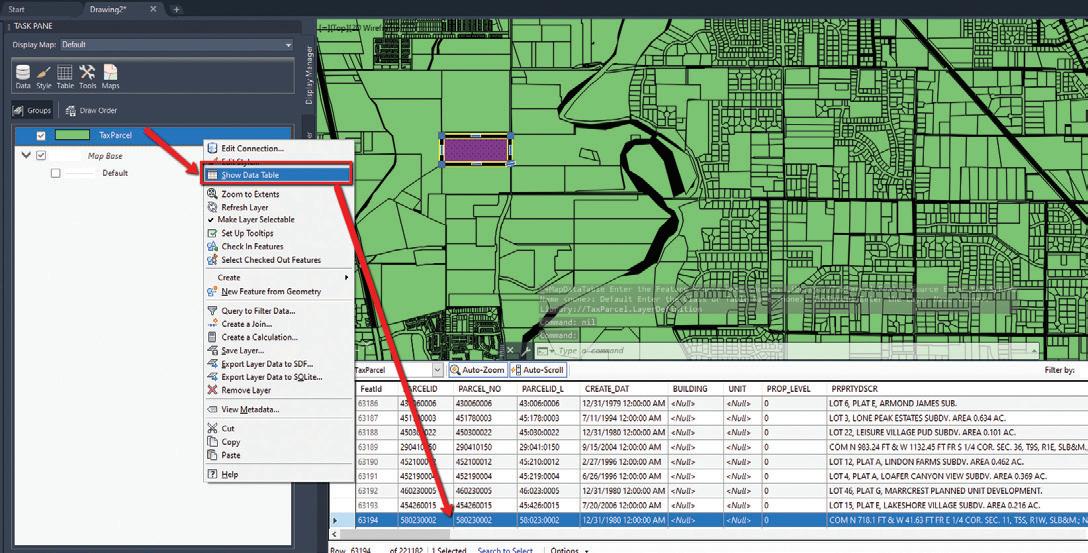
Task: Expand the Create submenu
Action: pyautogui.click(x=278, y=278)
